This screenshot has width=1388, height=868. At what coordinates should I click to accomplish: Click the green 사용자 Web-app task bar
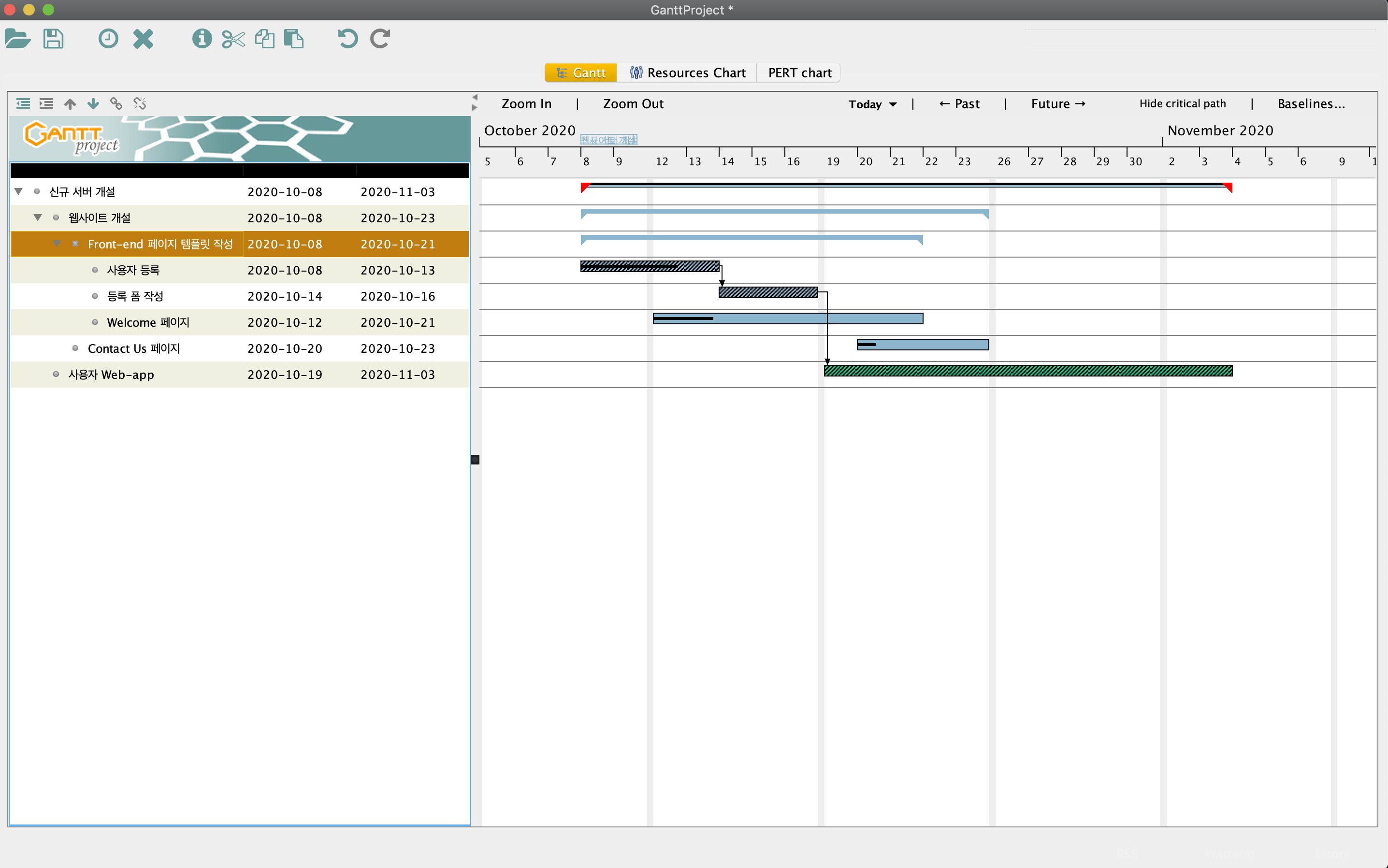[x=1027, y=371]
